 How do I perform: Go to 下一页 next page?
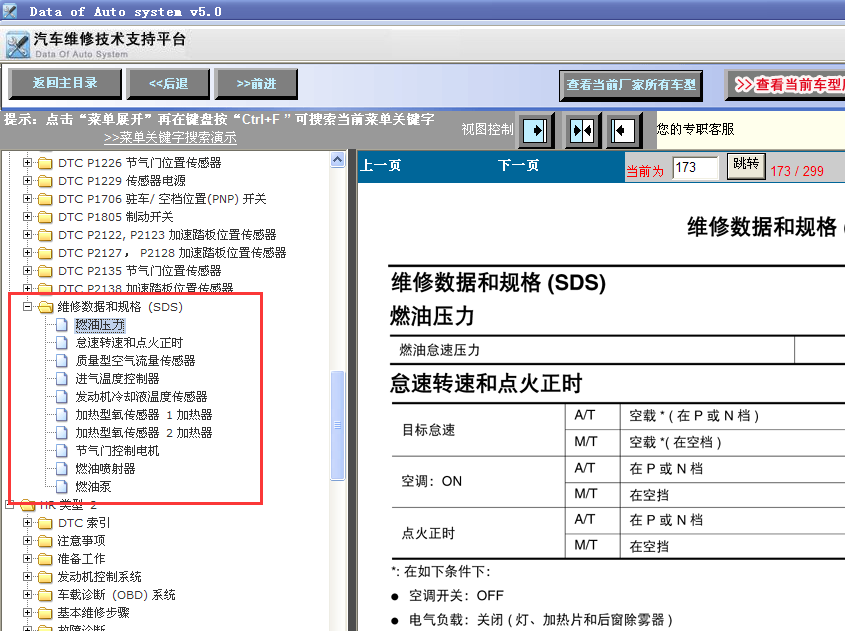(x=518, y=166)
